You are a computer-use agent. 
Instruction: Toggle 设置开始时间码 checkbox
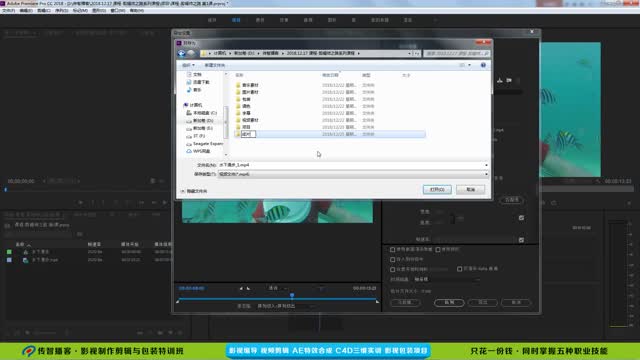(393, 269)
